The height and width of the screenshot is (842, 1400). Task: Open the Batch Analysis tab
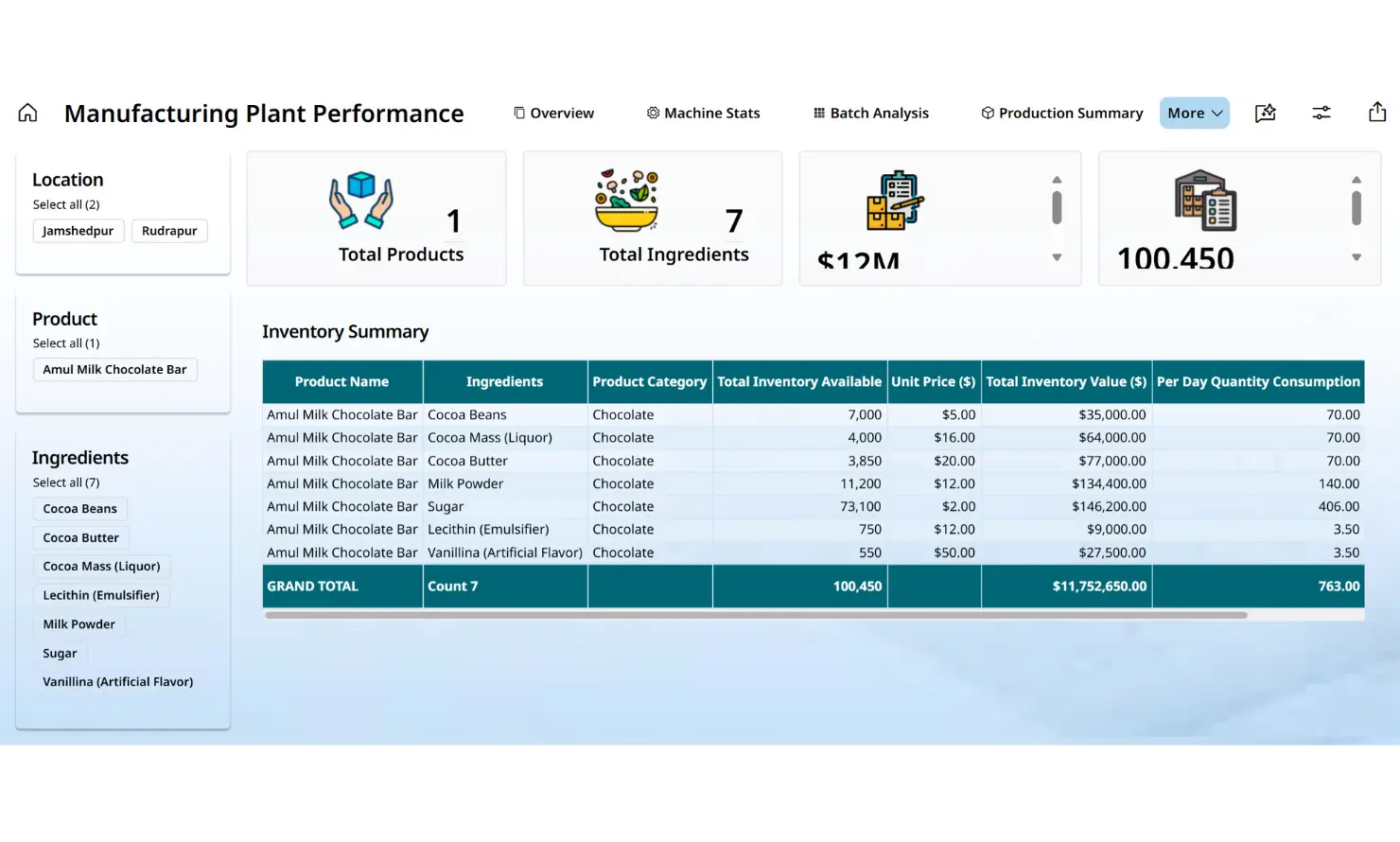(x=871, y=113)
